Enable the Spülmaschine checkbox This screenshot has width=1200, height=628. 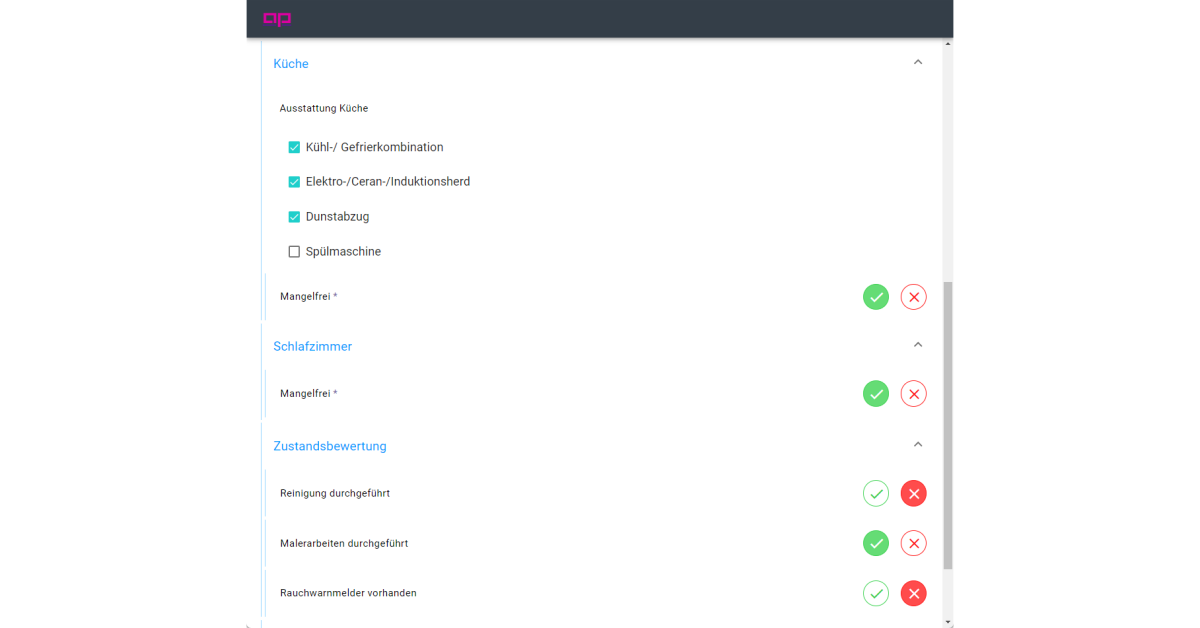click(294, 252)
